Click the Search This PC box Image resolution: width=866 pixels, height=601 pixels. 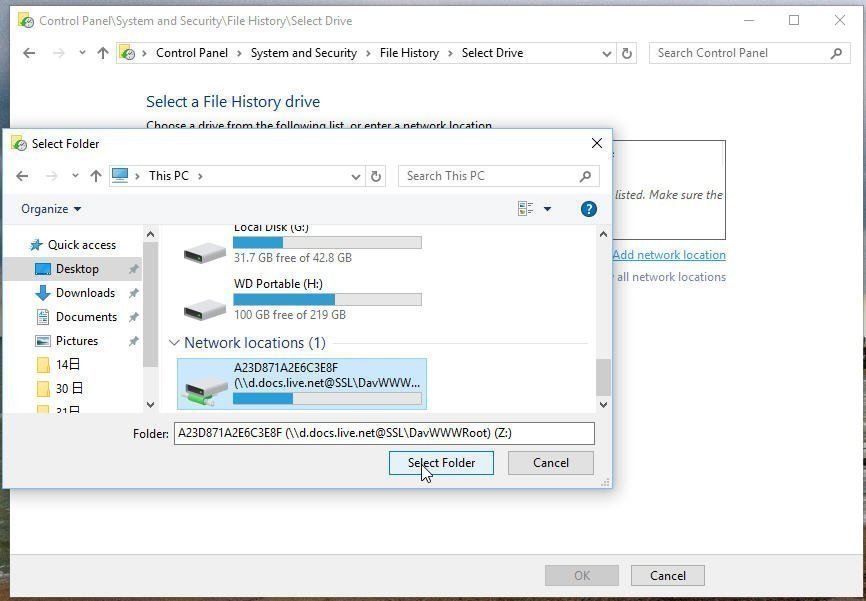click(488, 176)
